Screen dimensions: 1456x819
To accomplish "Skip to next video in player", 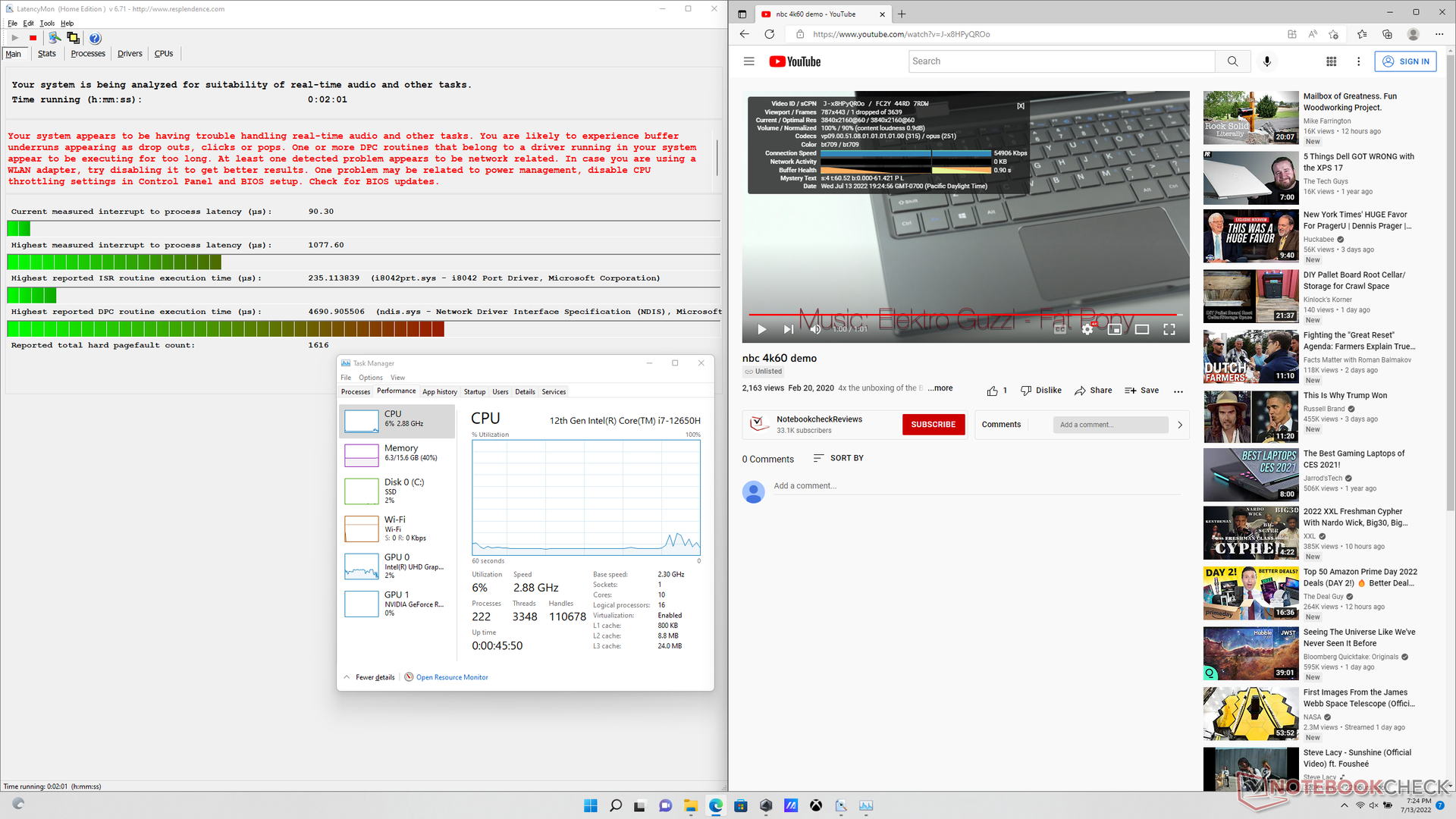I will (788, 329).
